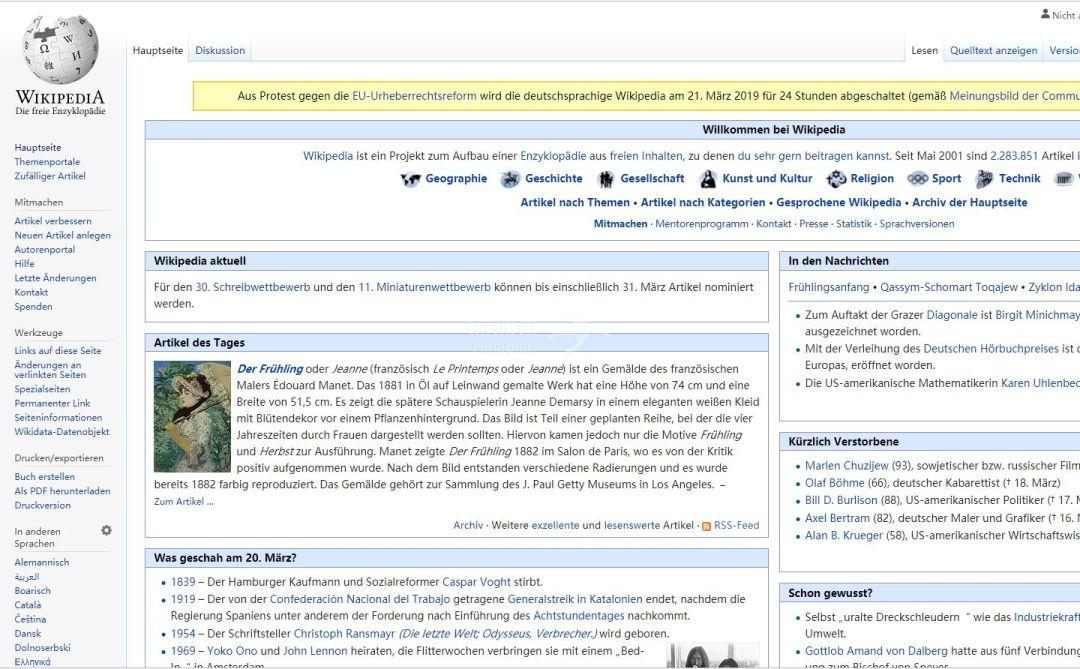Select the Quelltext anzeigen tab
1080x669 pixels.
click(993, 51)
